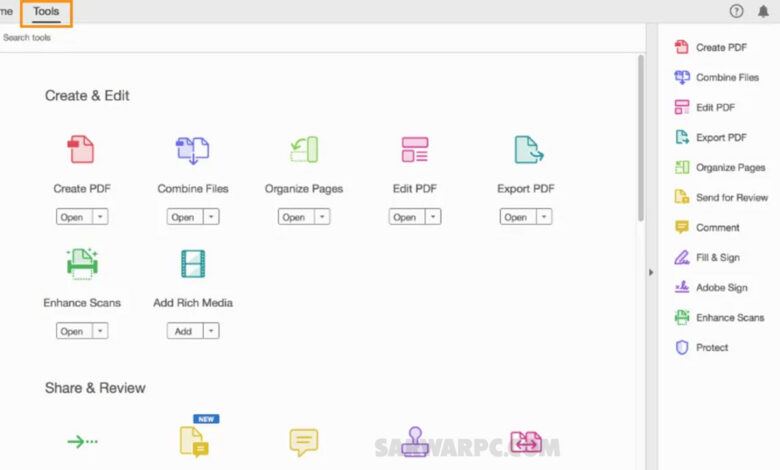Select the Add Rich Media film icon
This screenshot has height=470, width=780.
193,264
